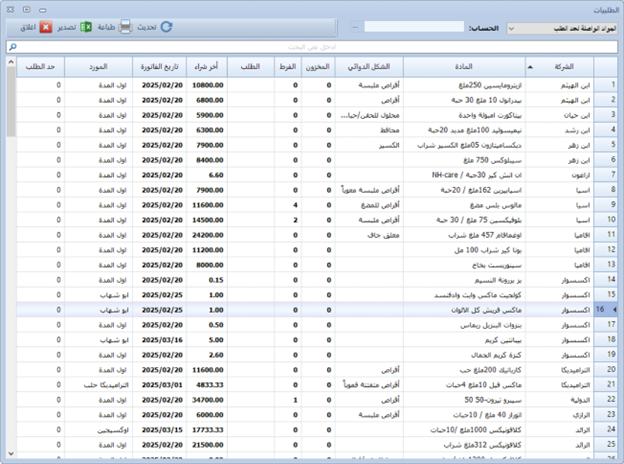Click price cell 21500.00
624x464 pixels.
click(207, 445)
